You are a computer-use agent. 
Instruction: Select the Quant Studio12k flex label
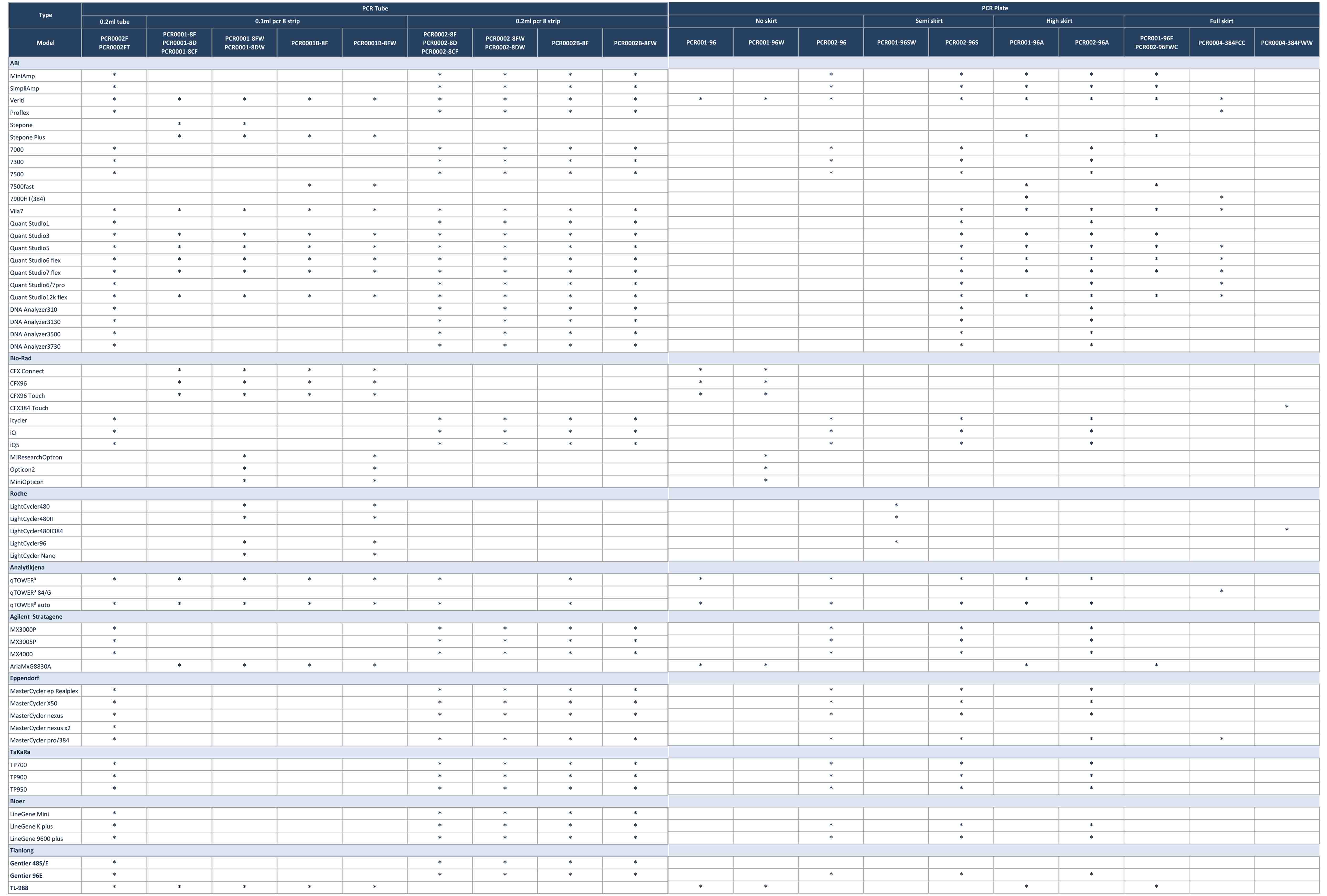click(38, 297)
